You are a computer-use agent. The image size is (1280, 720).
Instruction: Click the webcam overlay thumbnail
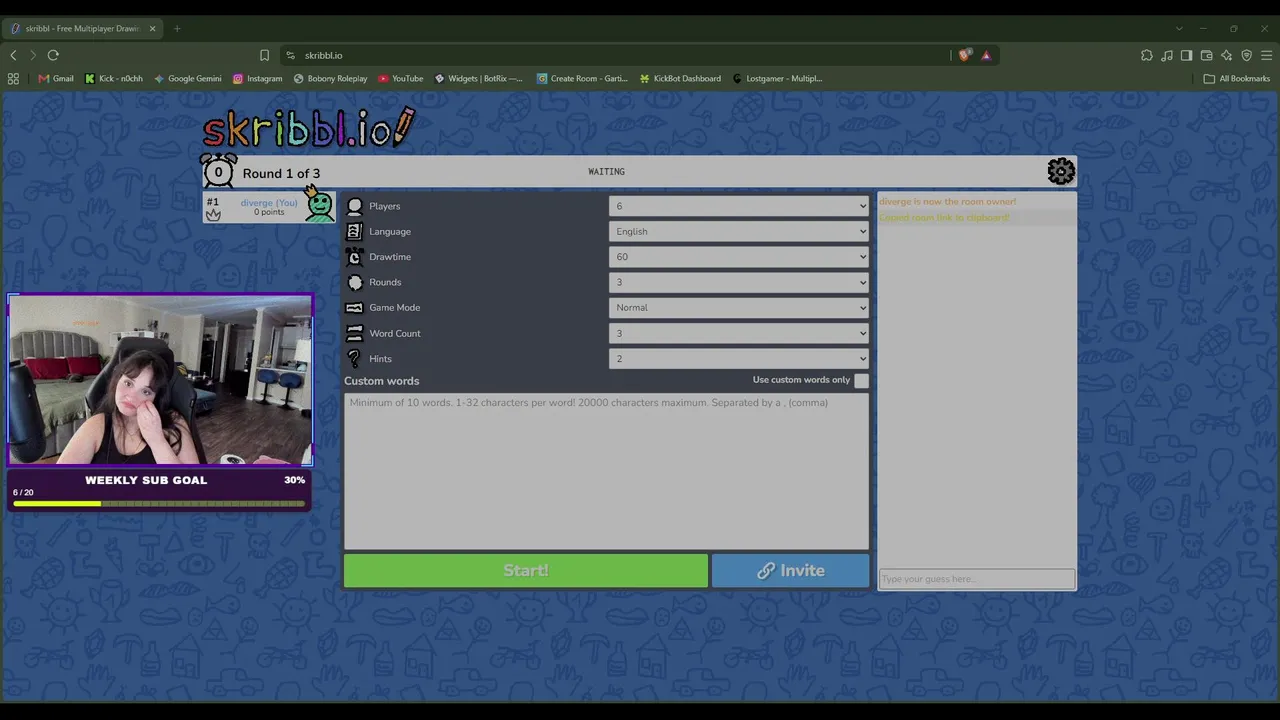[x=160, y=380]
